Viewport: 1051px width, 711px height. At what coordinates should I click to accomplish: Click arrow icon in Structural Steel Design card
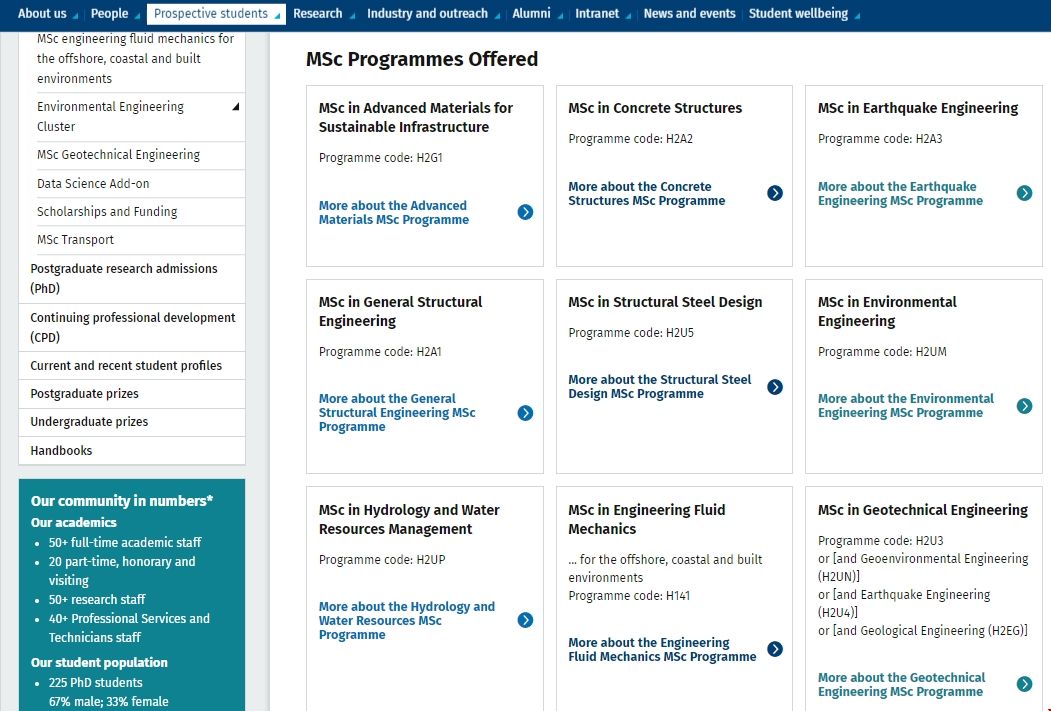click(774, 387)
